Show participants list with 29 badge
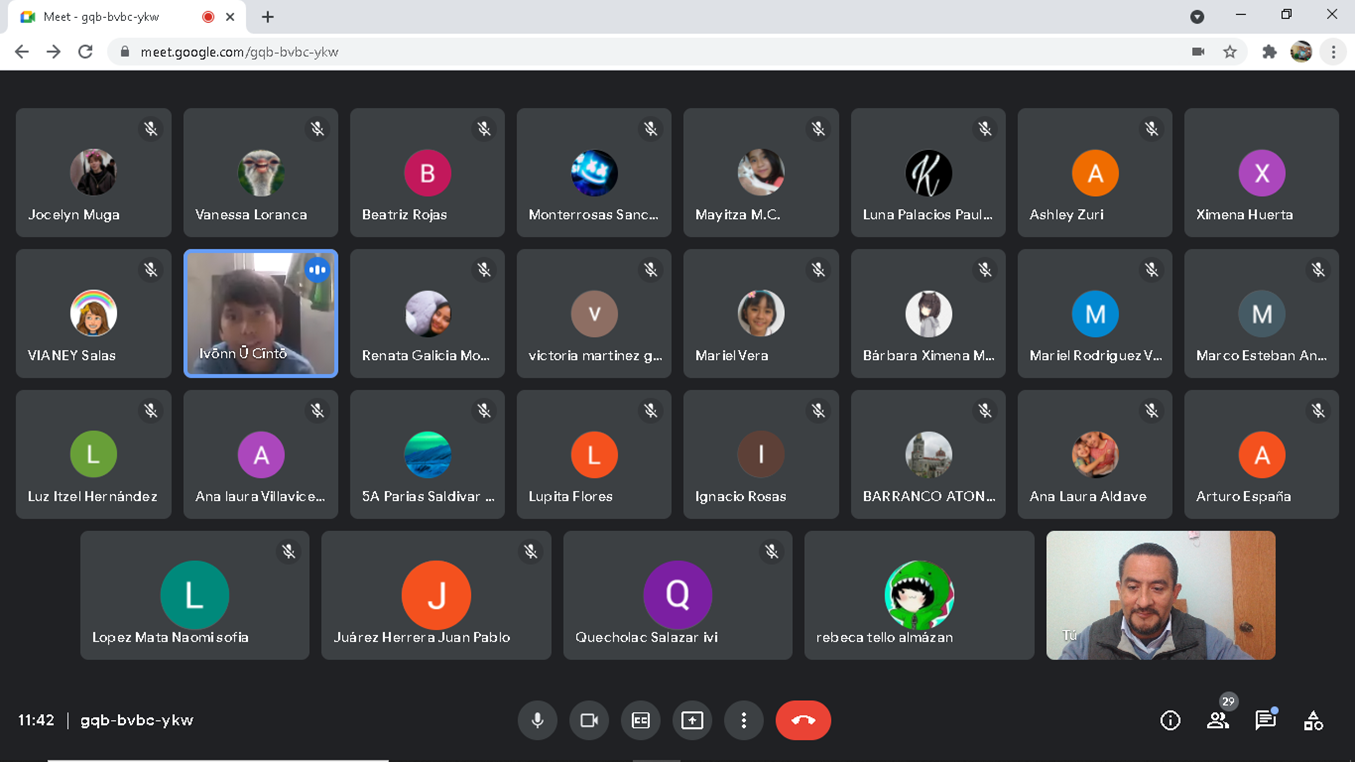The width and height of the screenshot is (1355, 762). coord(1218,719)
